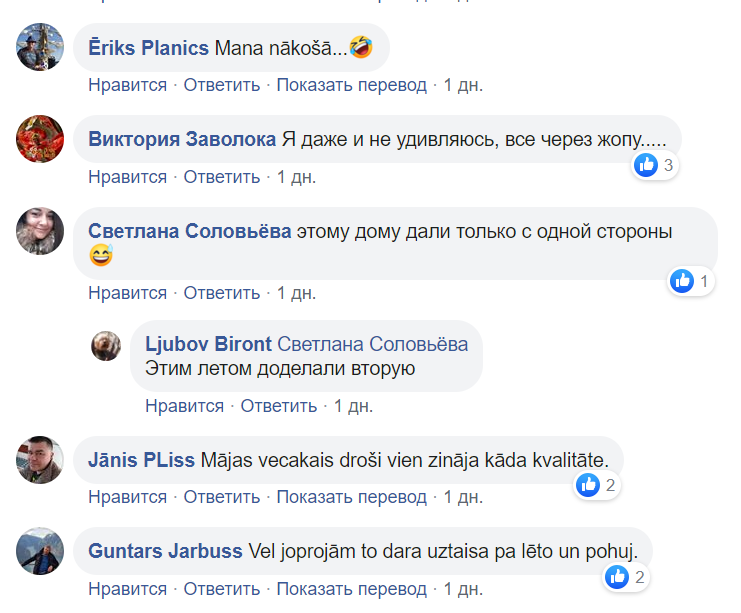Open Виктория Заволока profile avatar
The image size is (741, 613).
pyautogui.click(x=40, y=139)
